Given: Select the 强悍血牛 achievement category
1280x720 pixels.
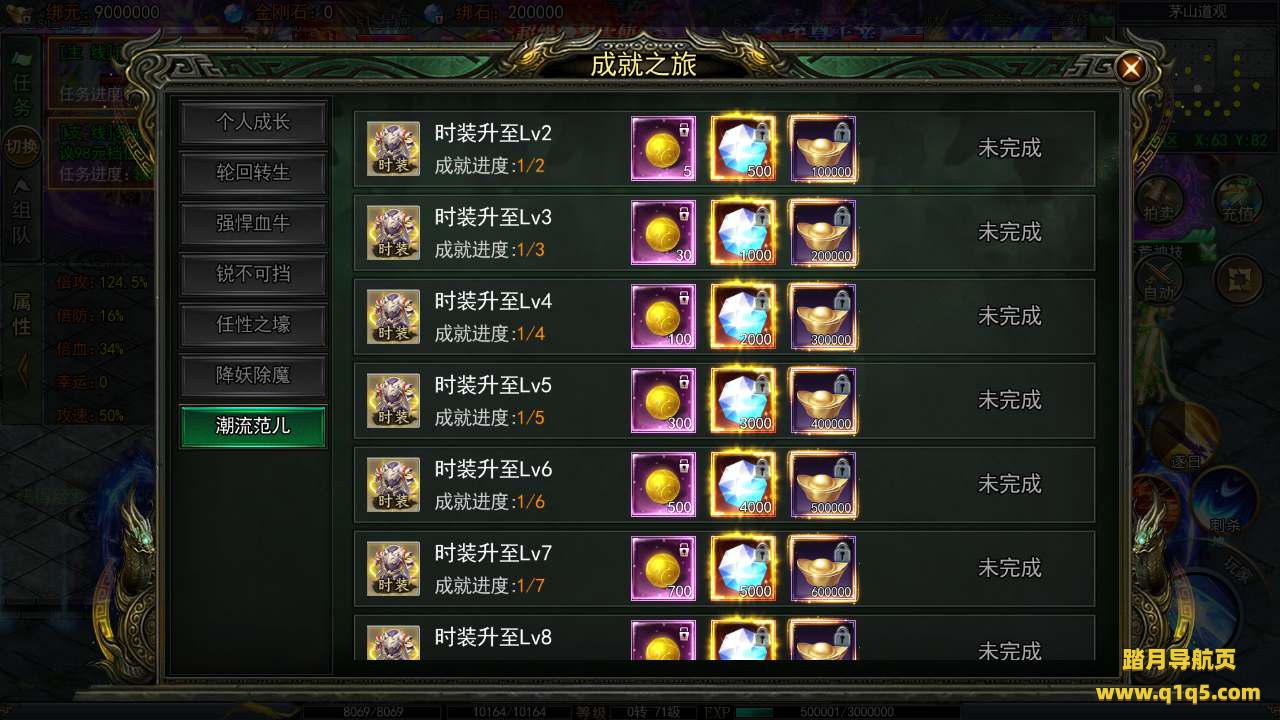Looking at the screenshot, I should [253, 223].
